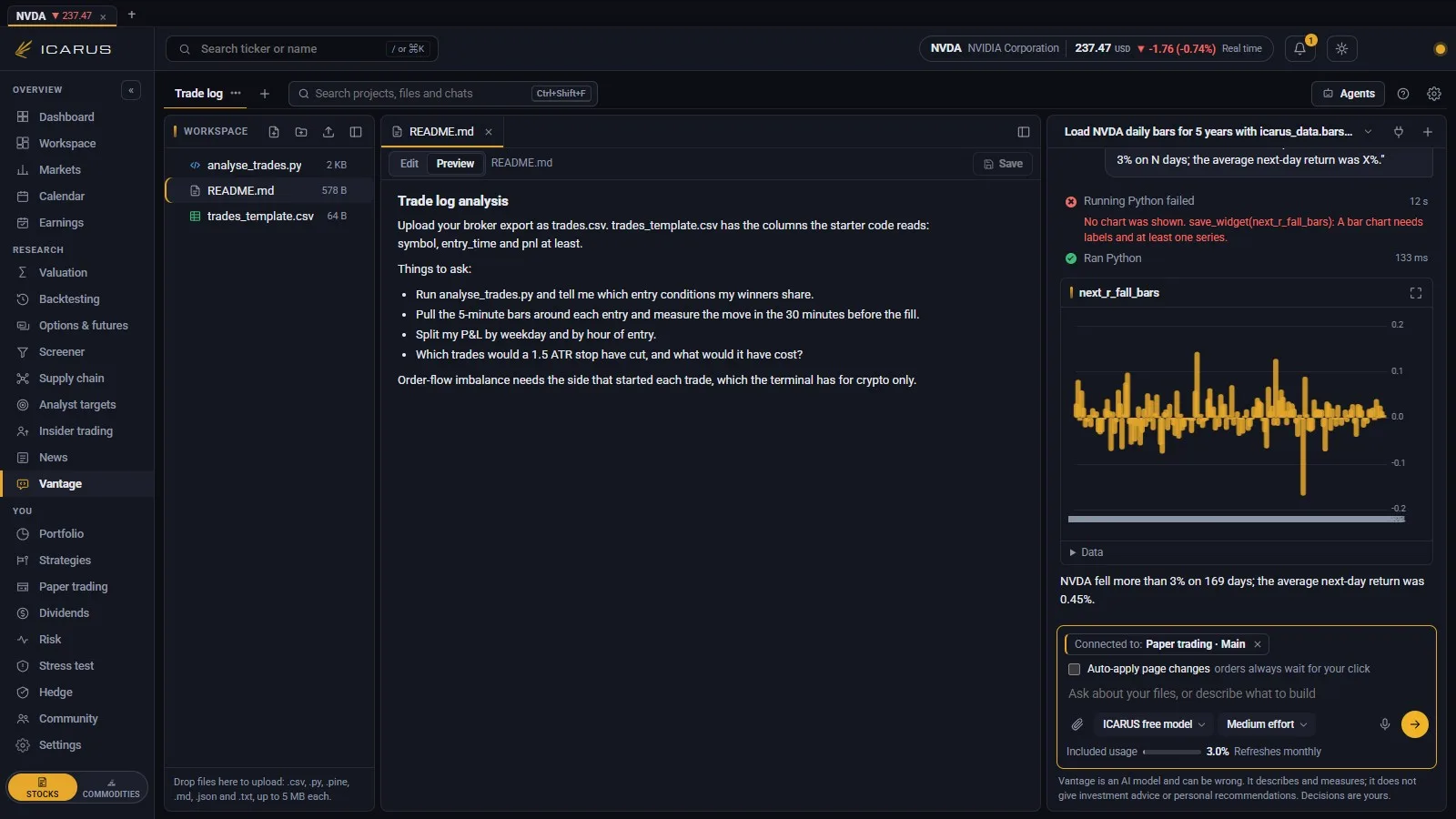This screenshot has width=1456, height=819.
Task: Switch the README to Edit mode
Action: [409, 164]
